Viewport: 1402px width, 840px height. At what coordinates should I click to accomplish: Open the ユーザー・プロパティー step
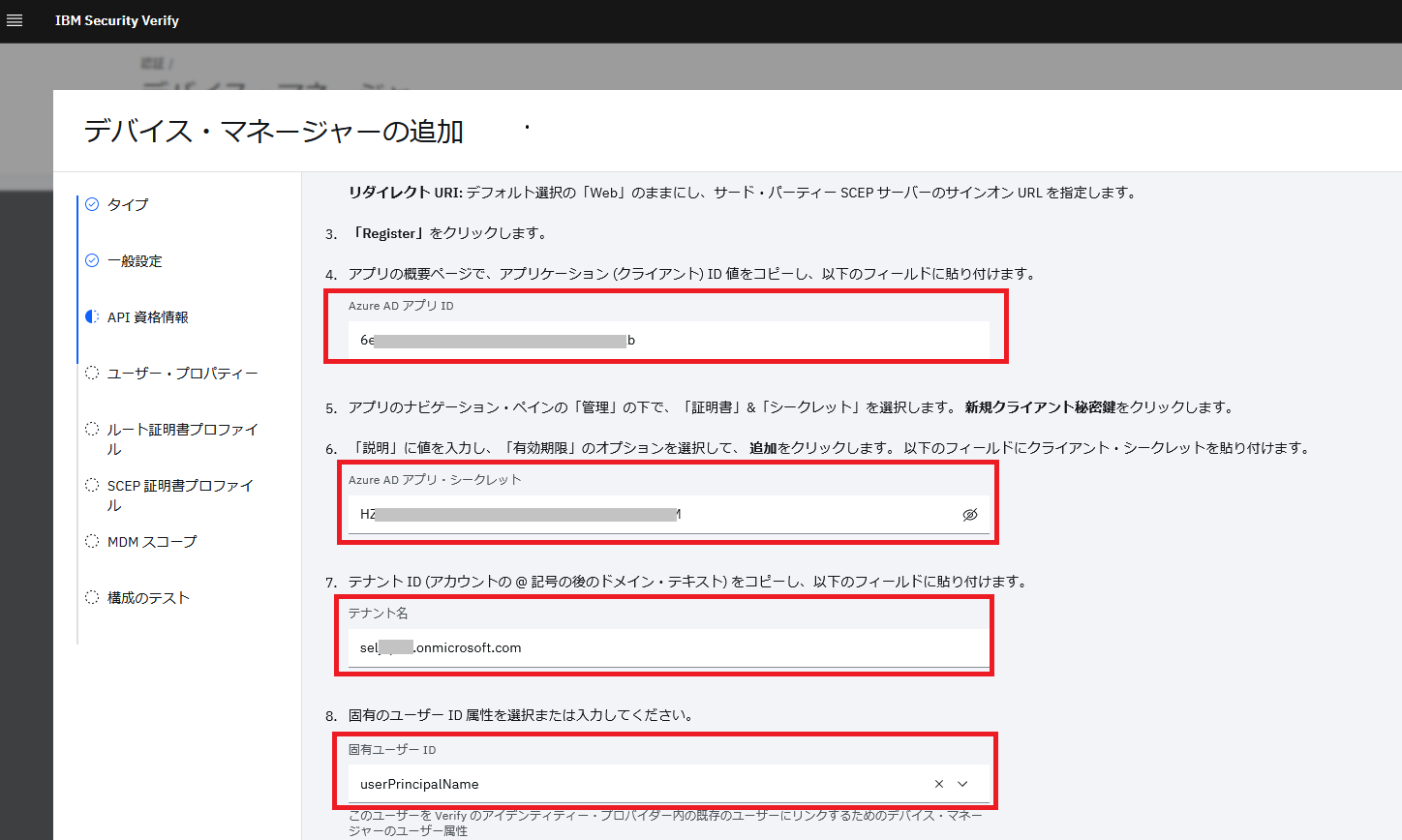click(183, 373)
